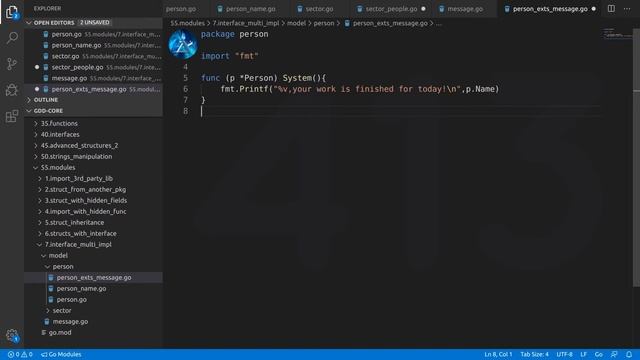Open sector.go in Open Editors list

pyautogui.click(x=93, y=56)
